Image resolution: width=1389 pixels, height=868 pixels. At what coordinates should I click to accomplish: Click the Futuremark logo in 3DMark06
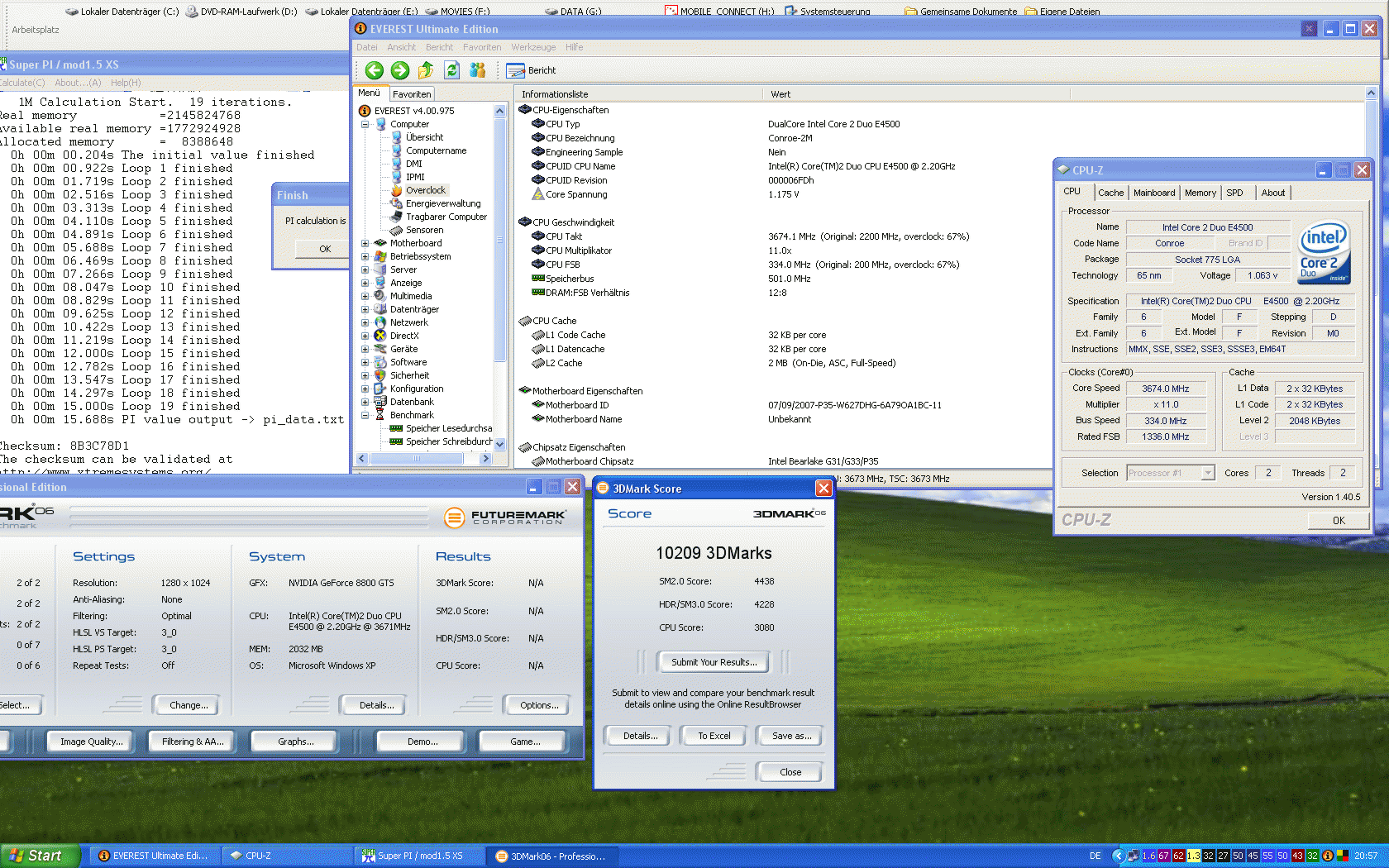click(506, 517)
